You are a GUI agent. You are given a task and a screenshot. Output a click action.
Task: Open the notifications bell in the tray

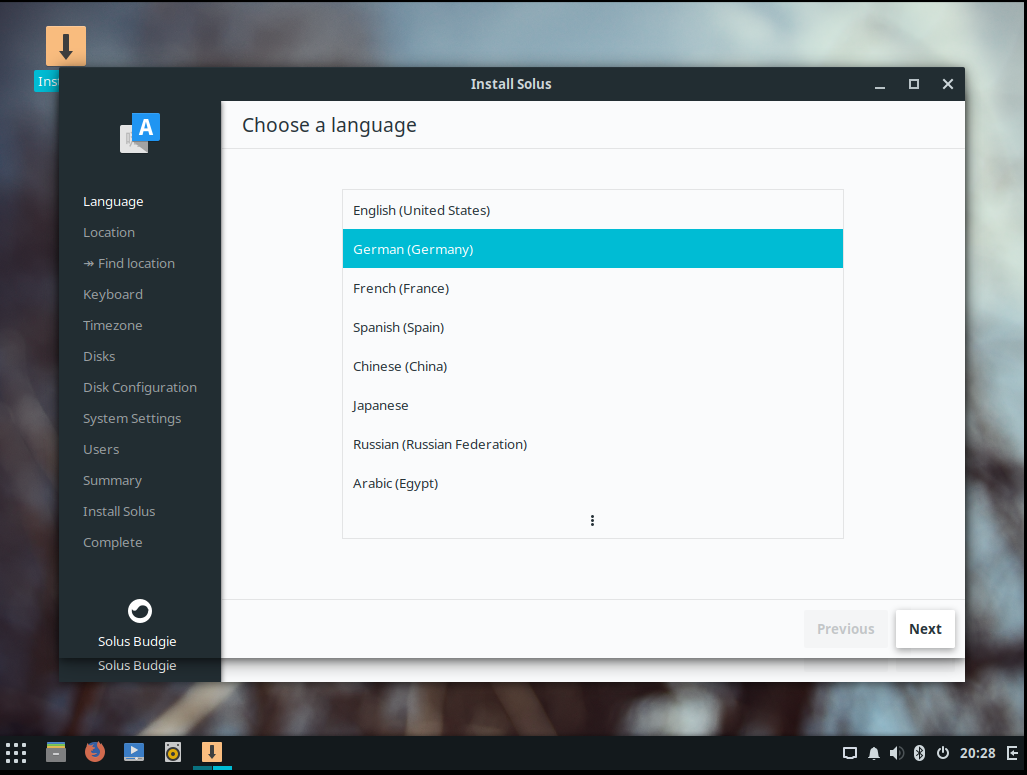click(874, 753)
